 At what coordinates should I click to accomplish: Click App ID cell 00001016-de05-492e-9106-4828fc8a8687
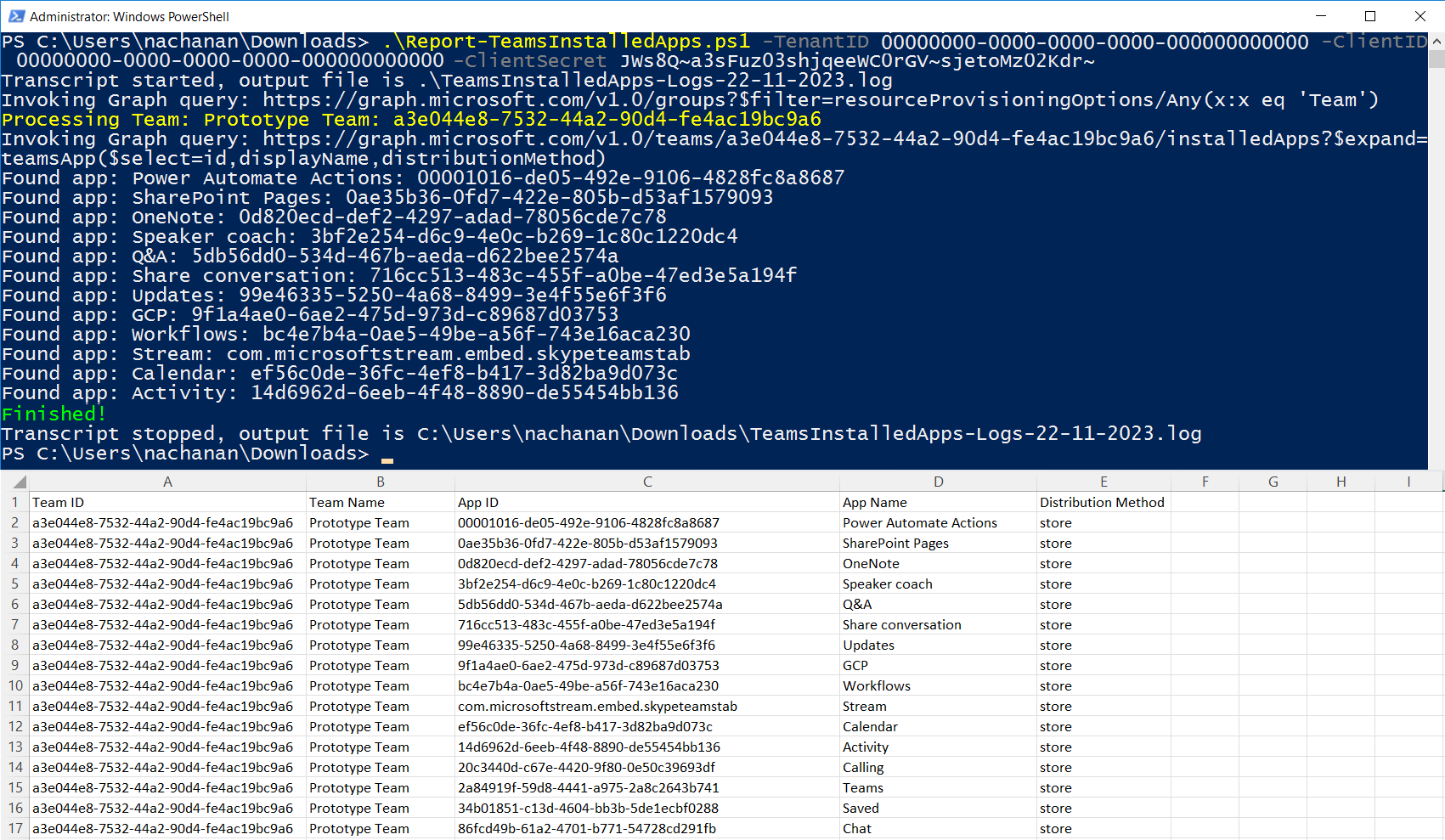pos(647,522)
